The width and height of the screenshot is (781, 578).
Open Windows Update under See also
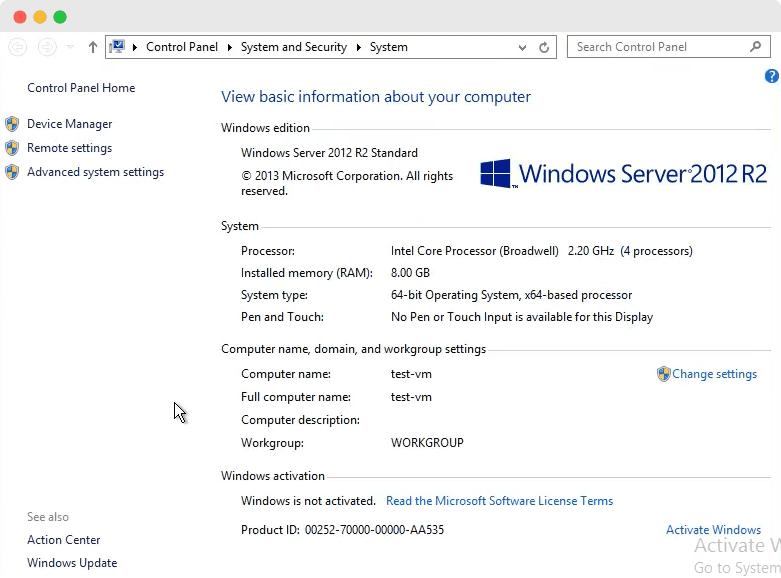click(72, 563)
